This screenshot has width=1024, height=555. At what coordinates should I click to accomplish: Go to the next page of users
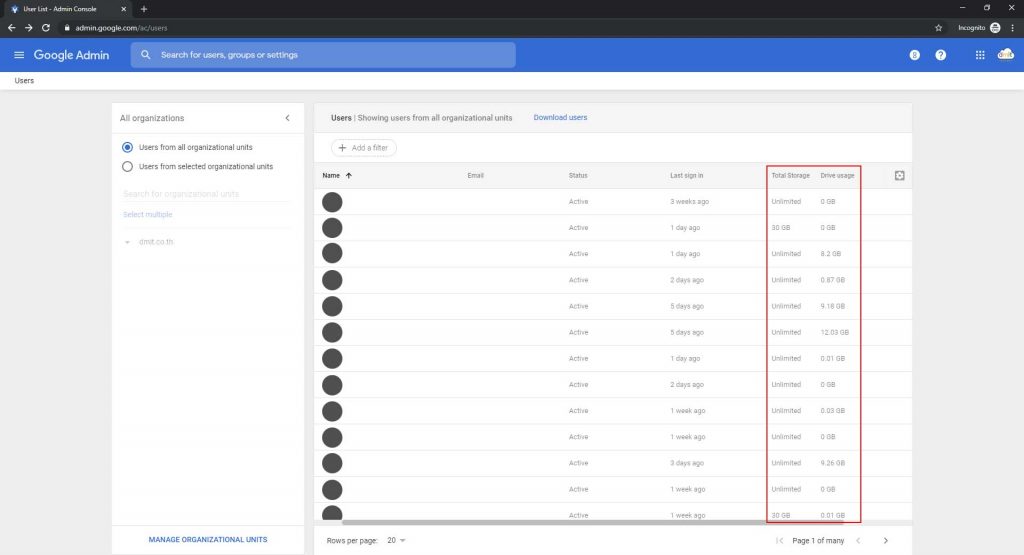click(886, 541)
